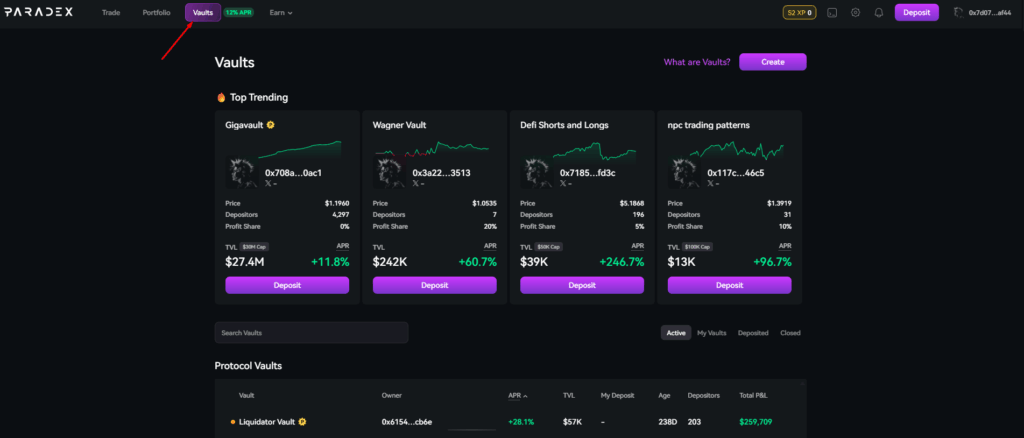Viewport: 1024px width, 438px height.
Task: Click the Paradex logo
Action: 39,12
